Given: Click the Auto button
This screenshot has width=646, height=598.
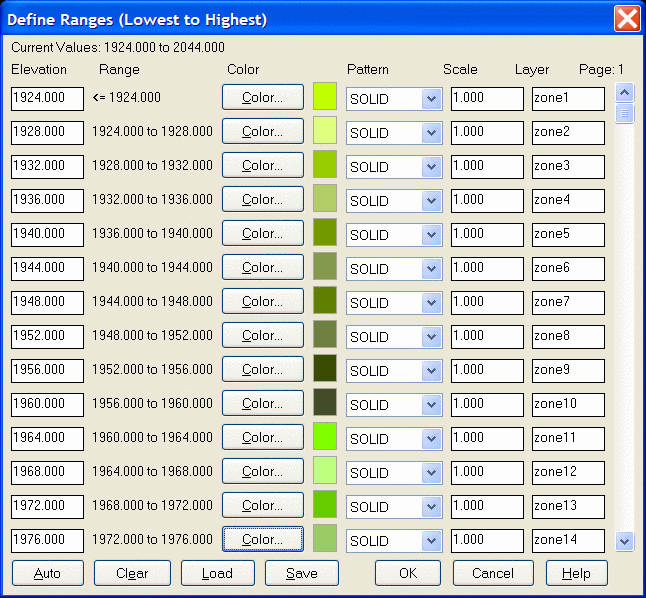Looking at the screenshot, I should click(47, 573).
